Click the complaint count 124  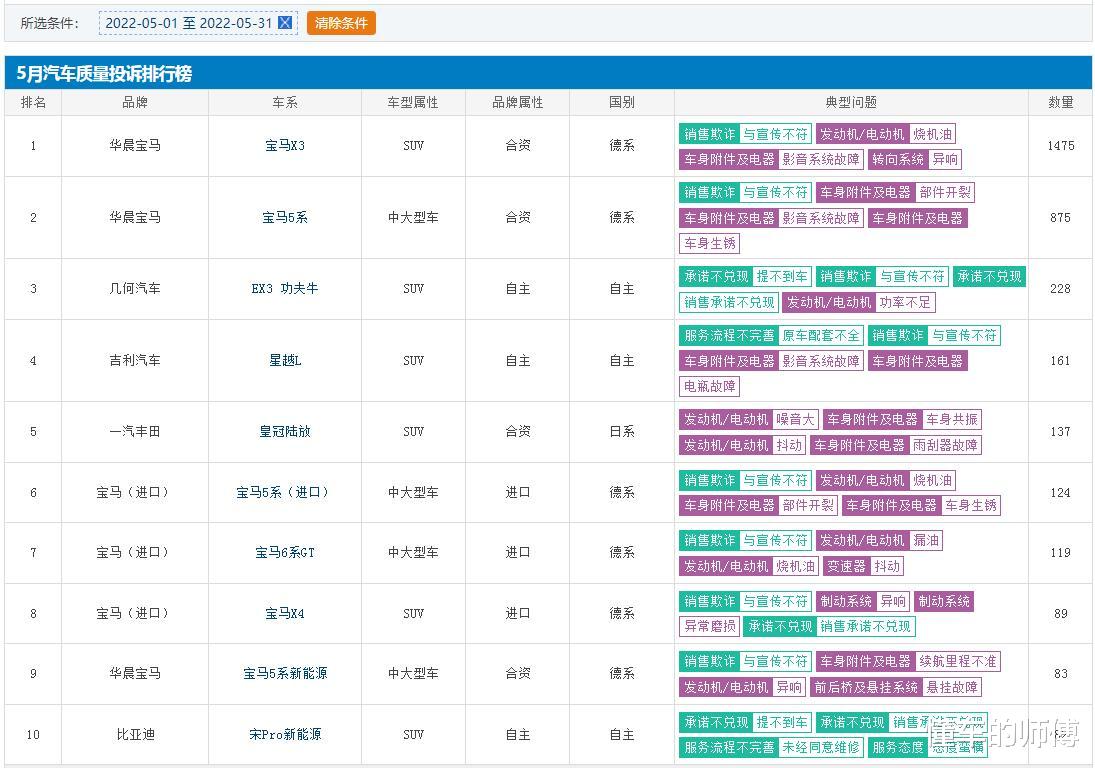click(1061, 492)
